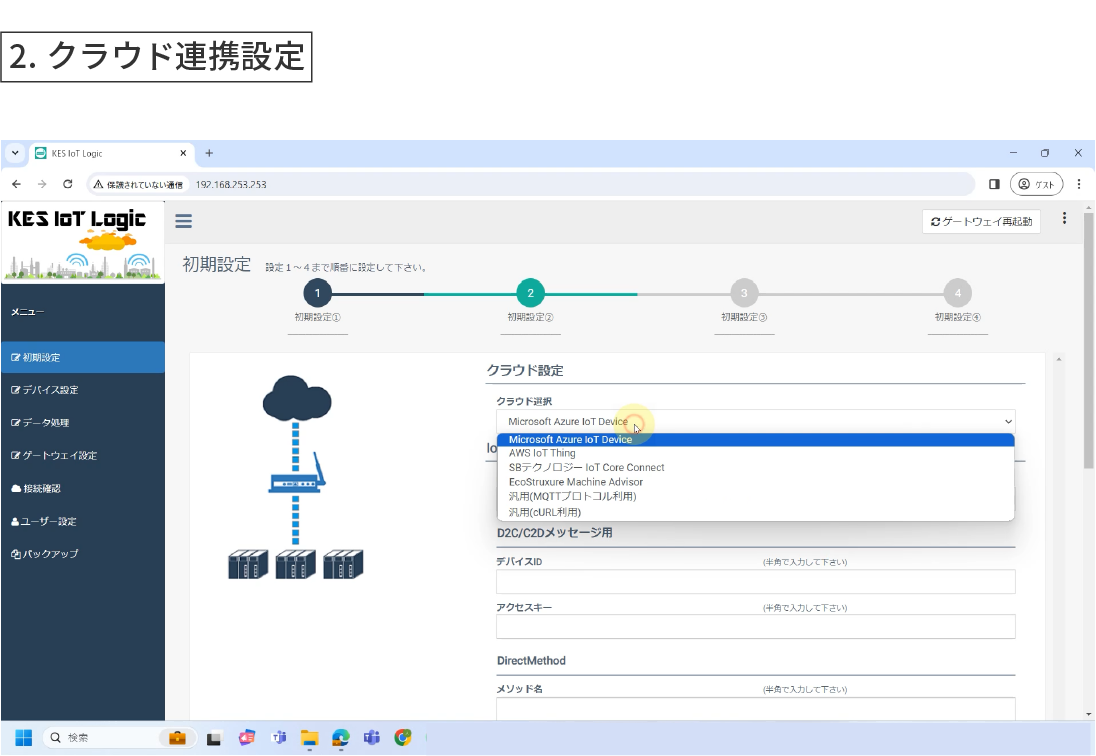
Task: Click the address bar URL 192.168.253.253
Action: pos(231,185)
